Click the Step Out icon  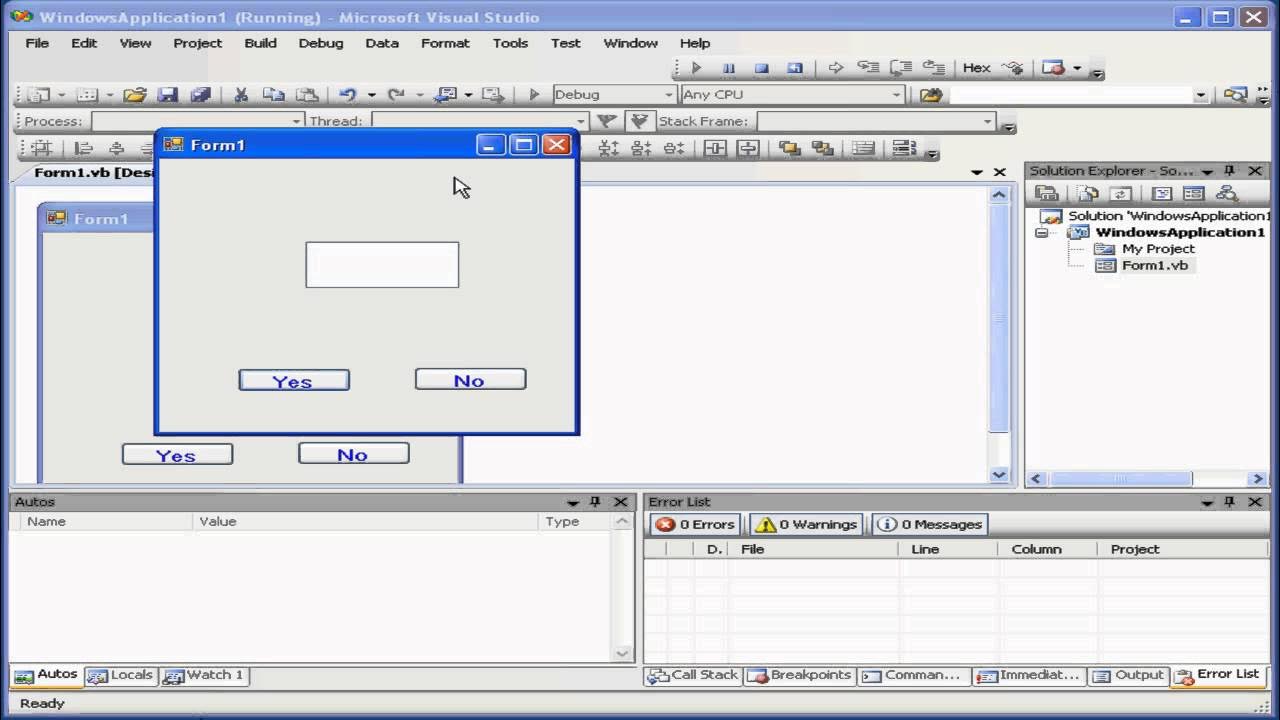pyautogui.click(x=934, y=68)
